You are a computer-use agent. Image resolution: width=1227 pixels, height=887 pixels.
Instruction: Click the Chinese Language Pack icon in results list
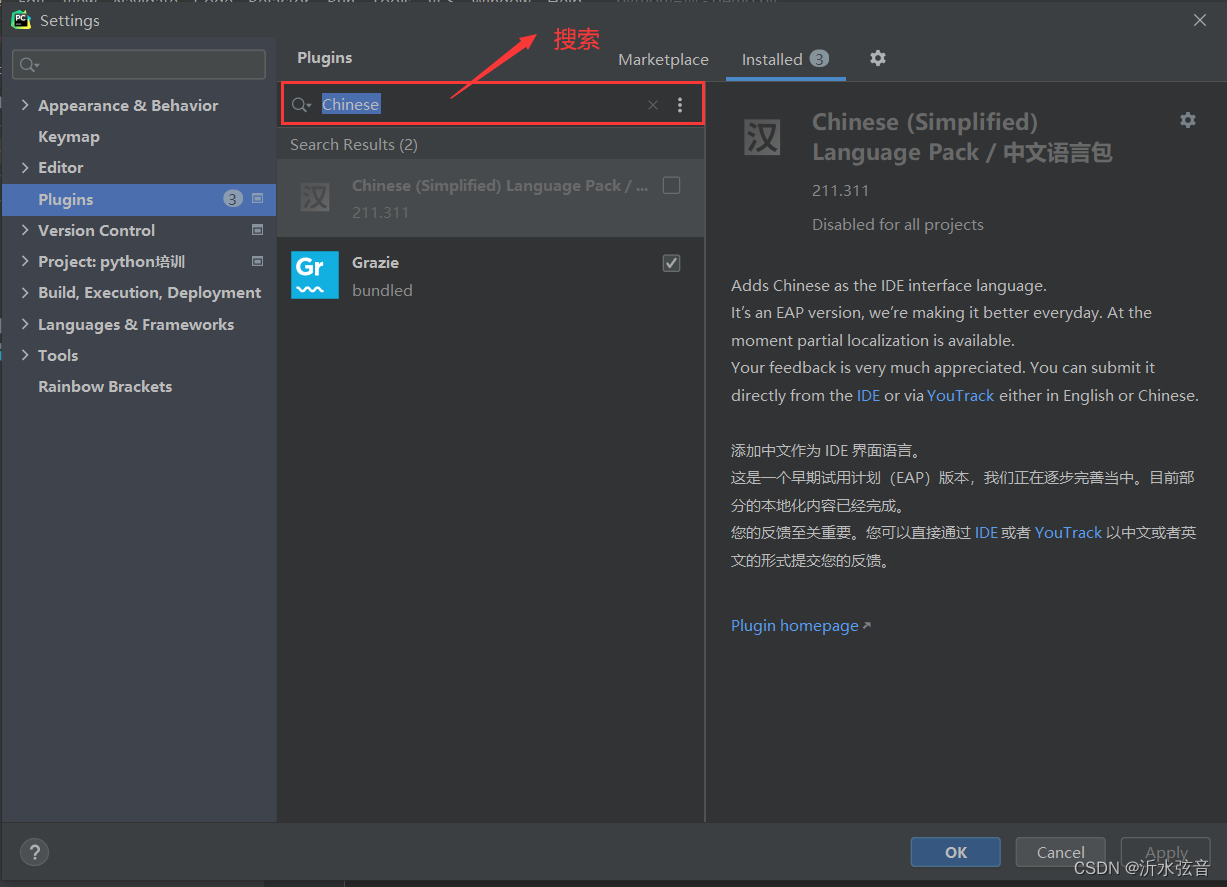click(x=315, y=197)
